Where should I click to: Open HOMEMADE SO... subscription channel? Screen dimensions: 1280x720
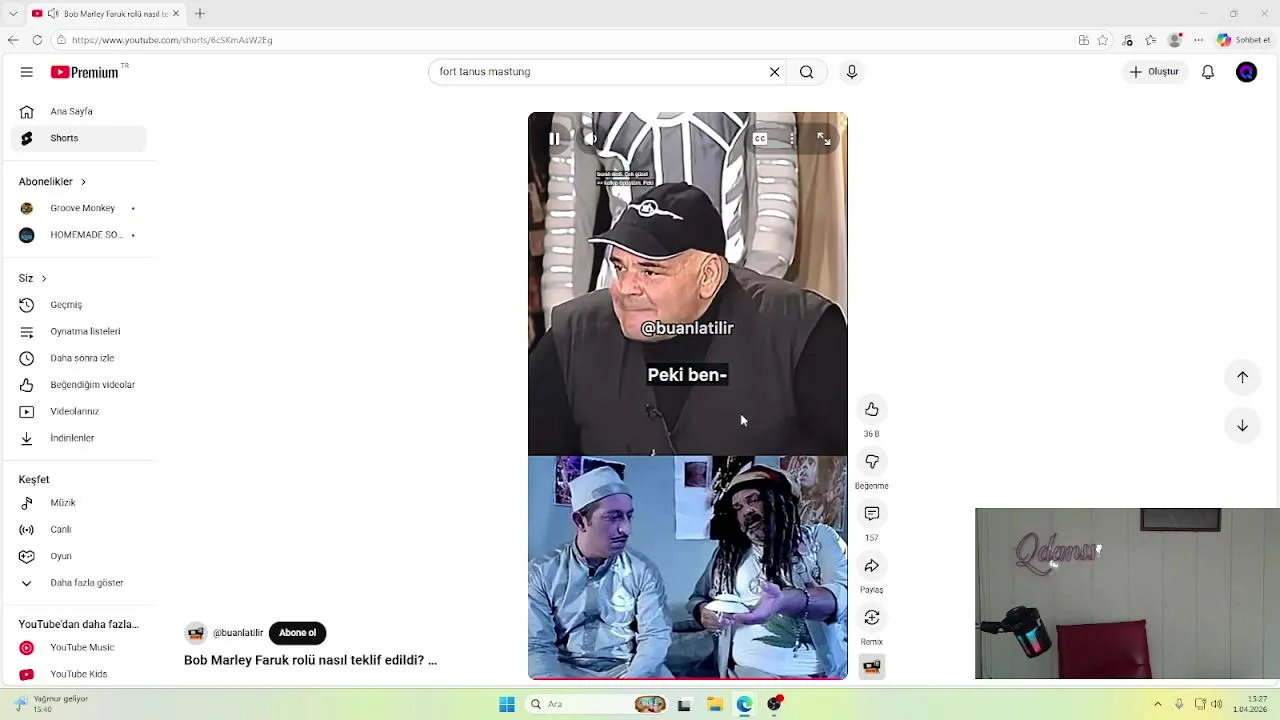pos(78,235)
